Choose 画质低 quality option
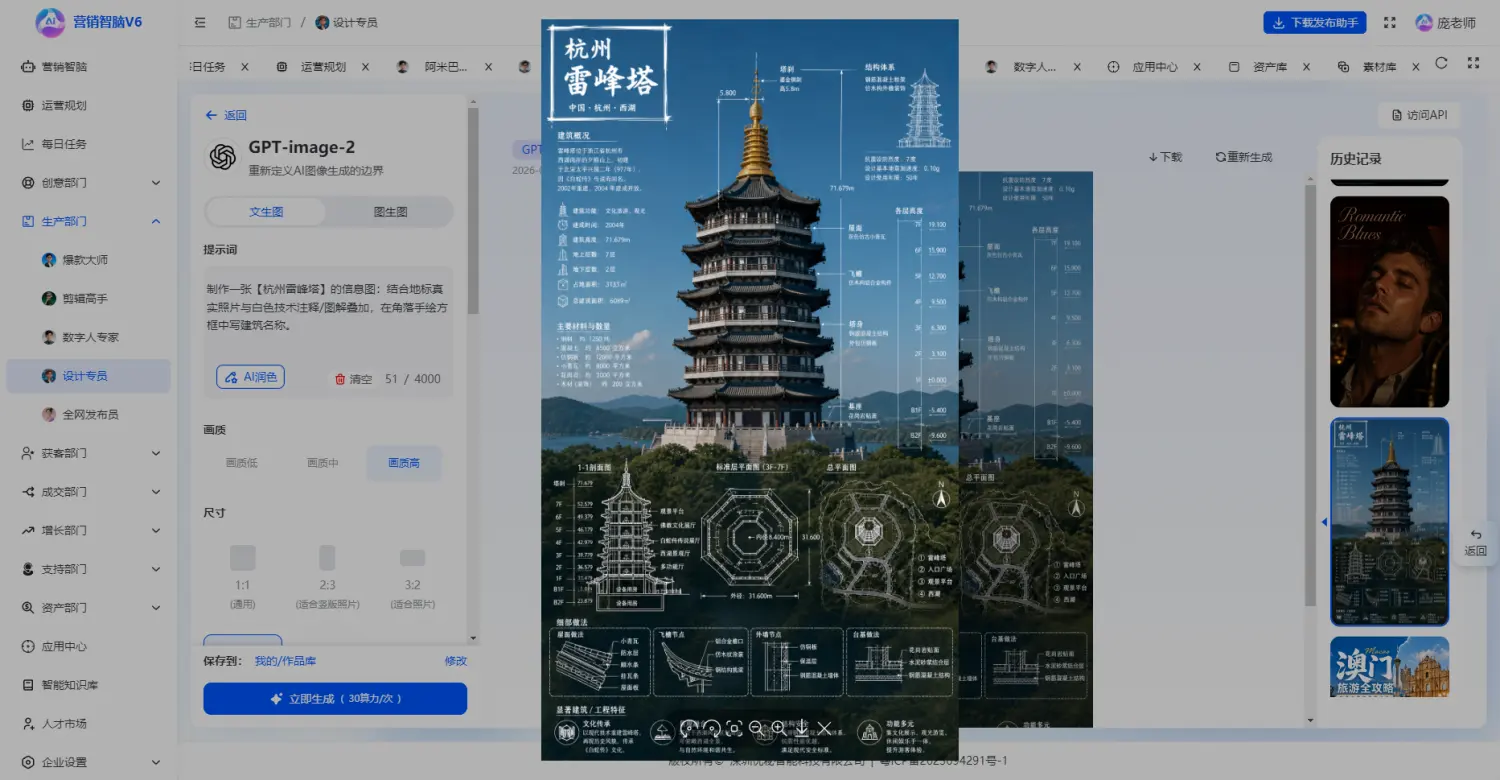This screenshot has height=780, width=1500. pyautogui.click(x=242, y=463)
